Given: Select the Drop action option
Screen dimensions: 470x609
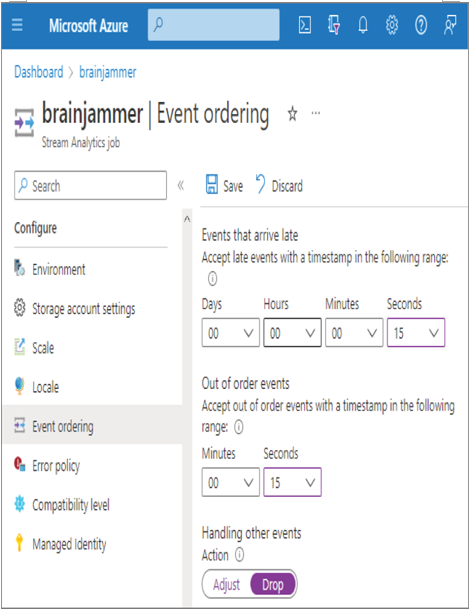Looking at the screenshot, I should [x=273, y=585].
